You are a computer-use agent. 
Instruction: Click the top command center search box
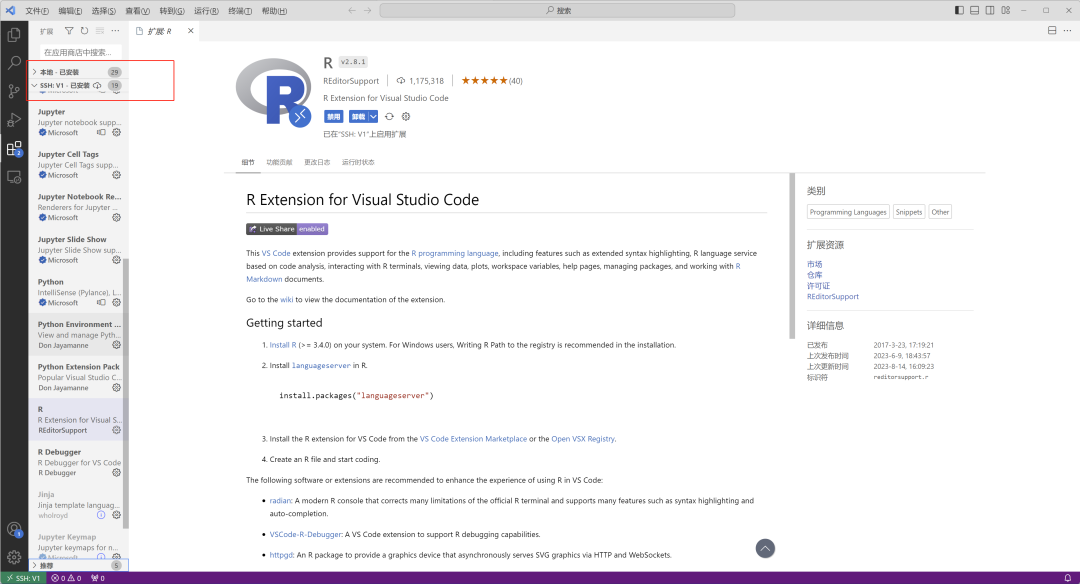557,10
